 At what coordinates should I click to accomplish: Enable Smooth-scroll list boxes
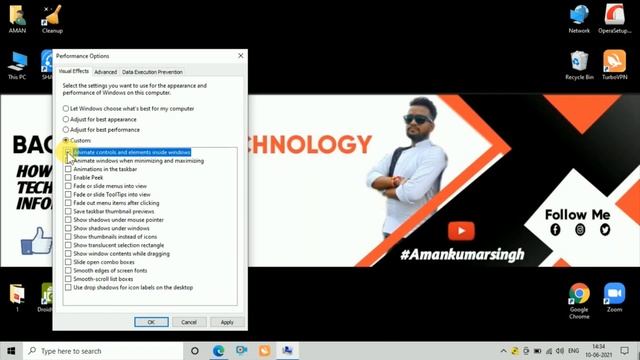(x=68, y=279)
